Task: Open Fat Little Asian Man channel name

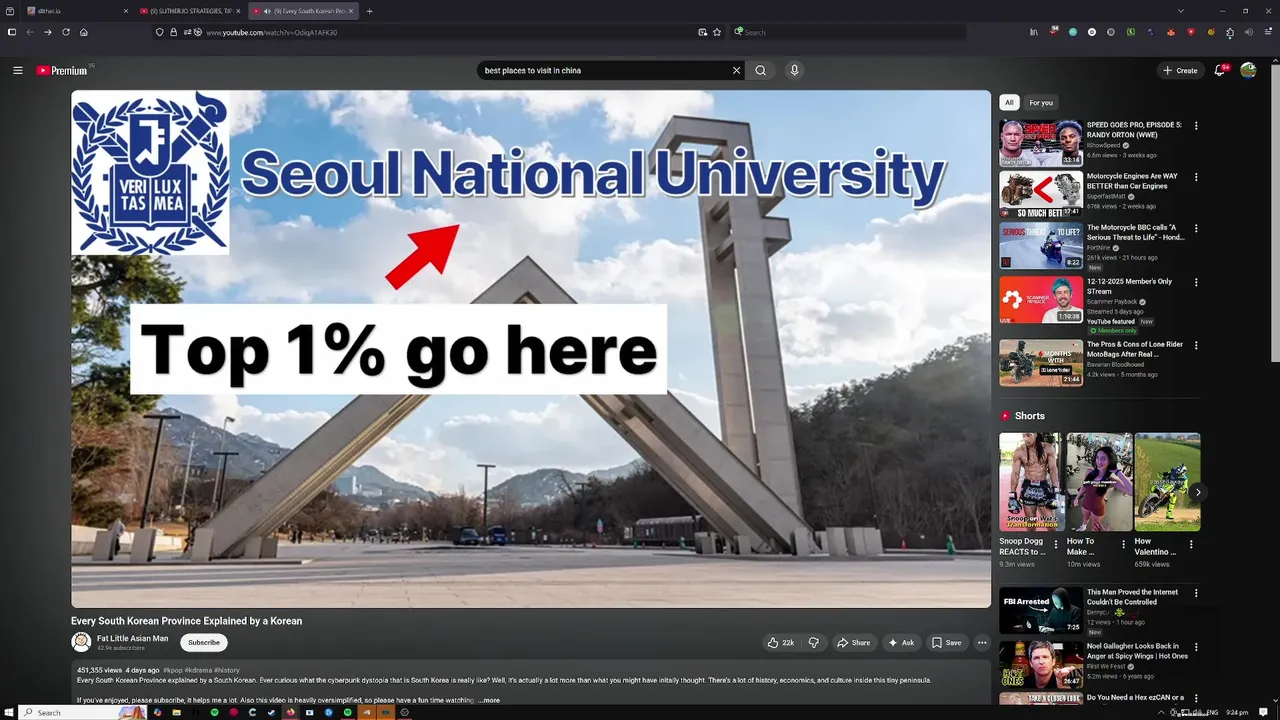Action: tap(132, 638)
